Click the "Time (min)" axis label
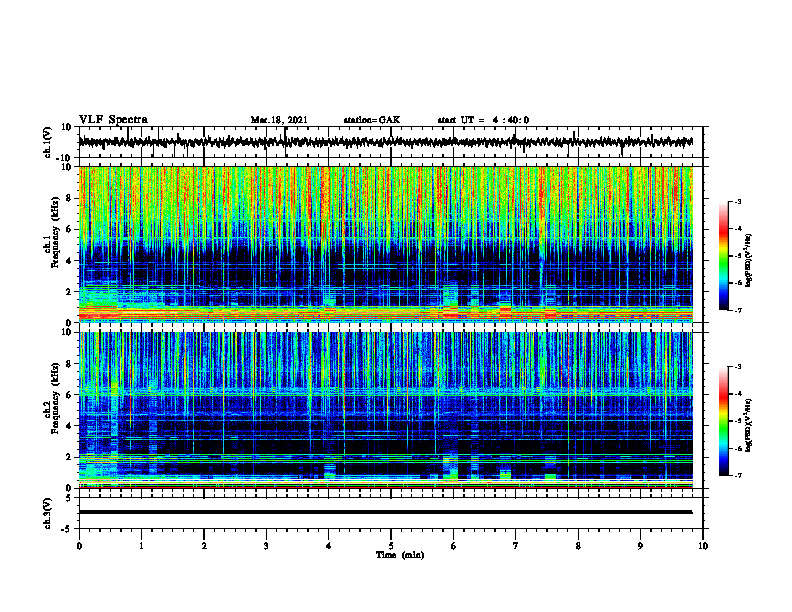Image resolution: width=792 pixels, height=612 pixels. point(400,555)
